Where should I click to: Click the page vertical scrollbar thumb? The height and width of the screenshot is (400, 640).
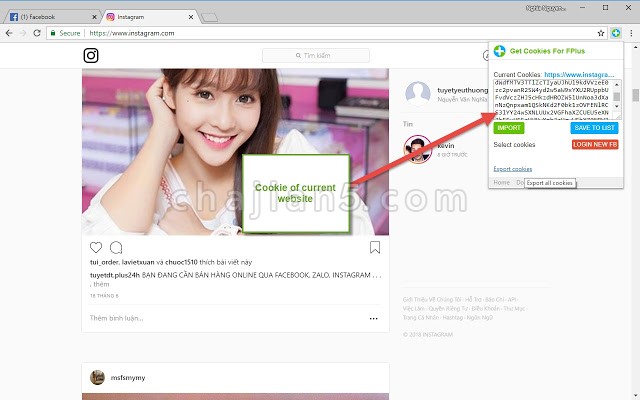tap(636, 95)
